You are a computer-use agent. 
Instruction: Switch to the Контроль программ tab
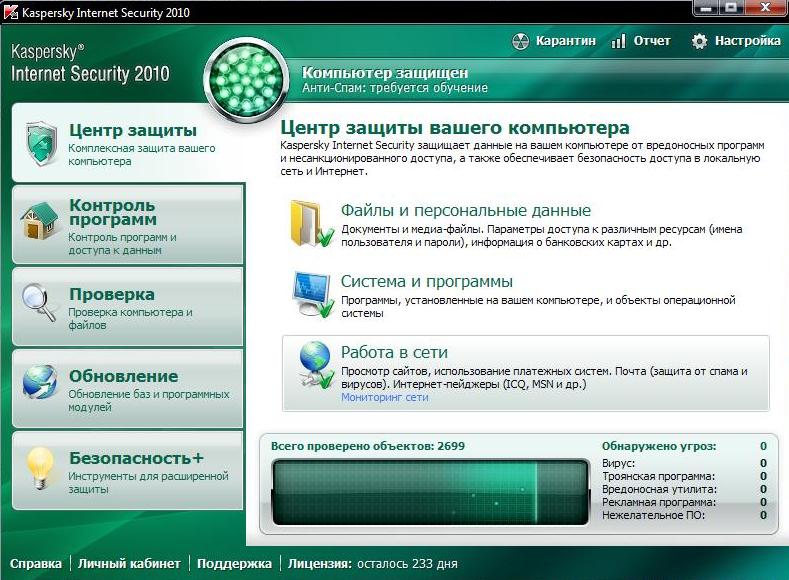coord(128,224)
